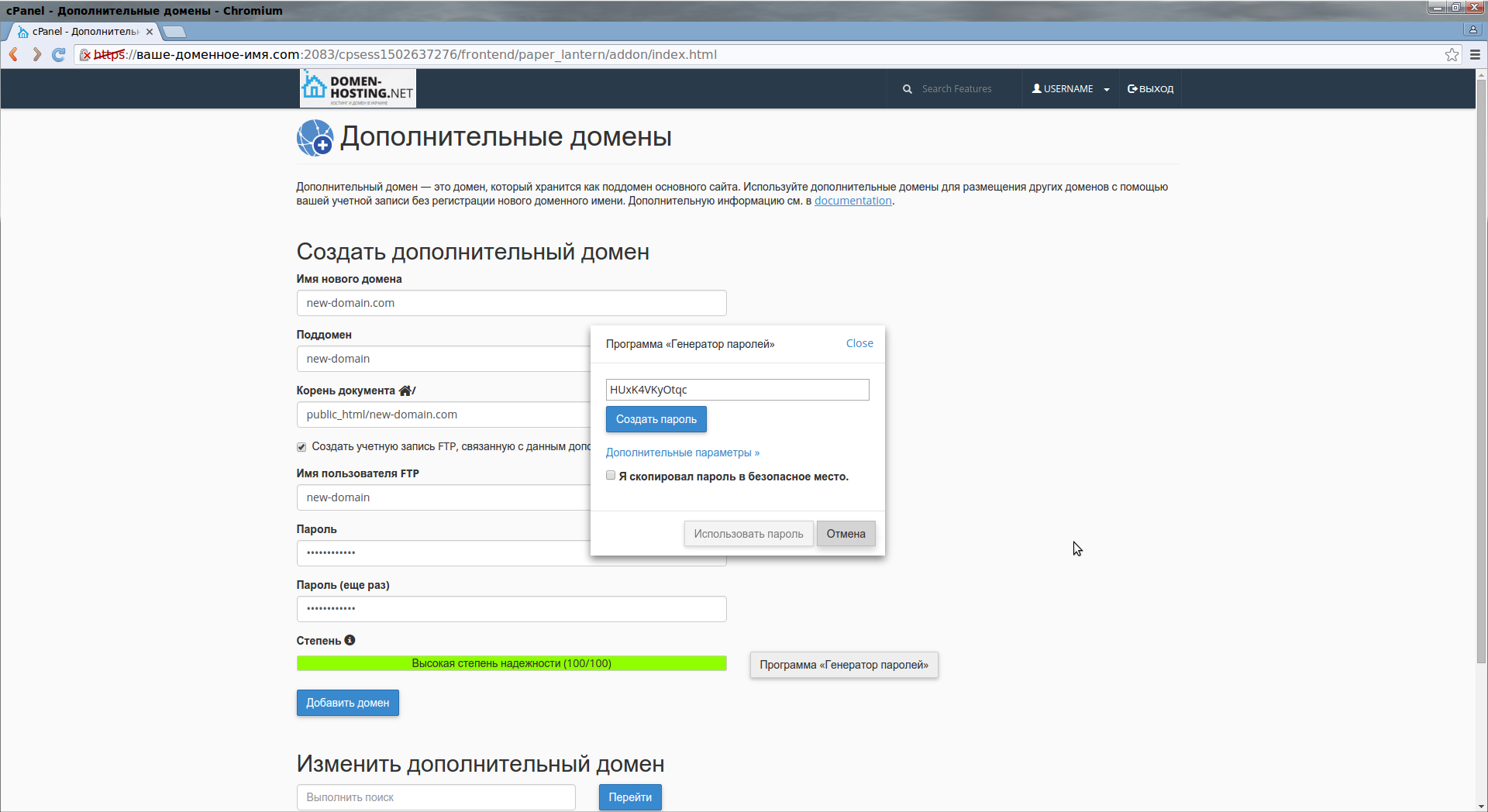Click the browser back arrow
The width and height of the screenshot is (1488, 812).
[x=14, y=54]
